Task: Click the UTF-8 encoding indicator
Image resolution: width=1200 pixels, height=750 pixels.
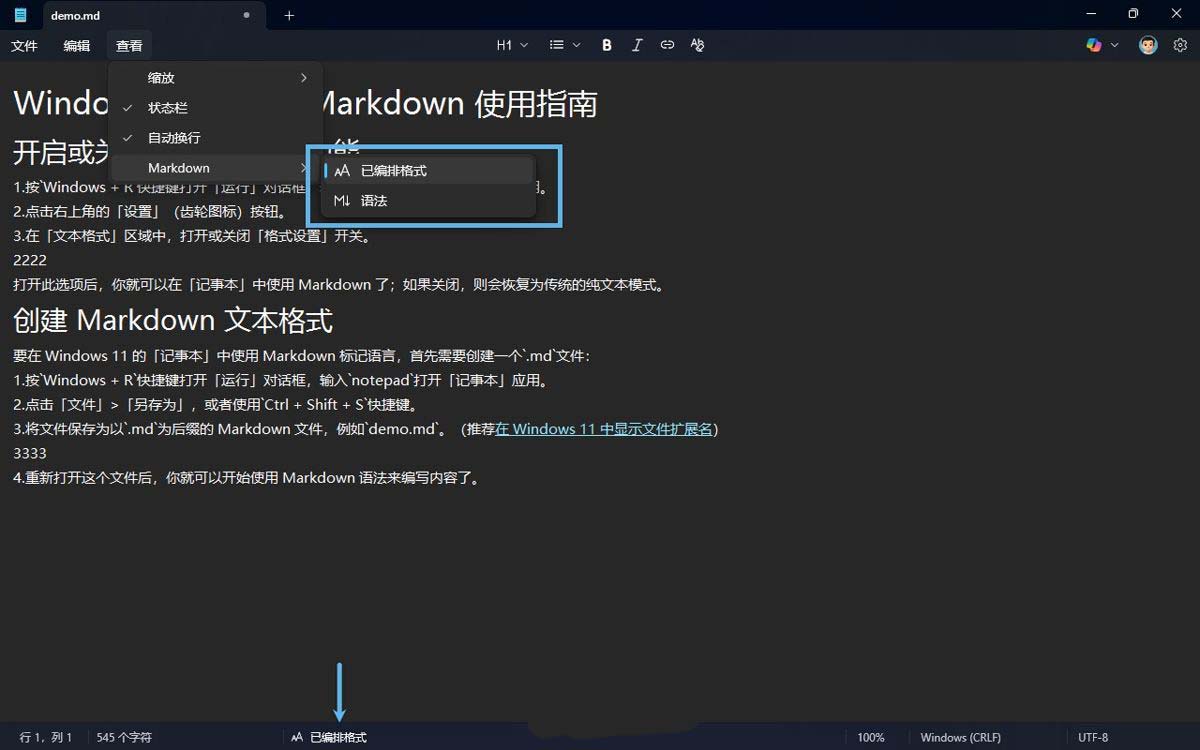Action: click(x=1093, y=737)
